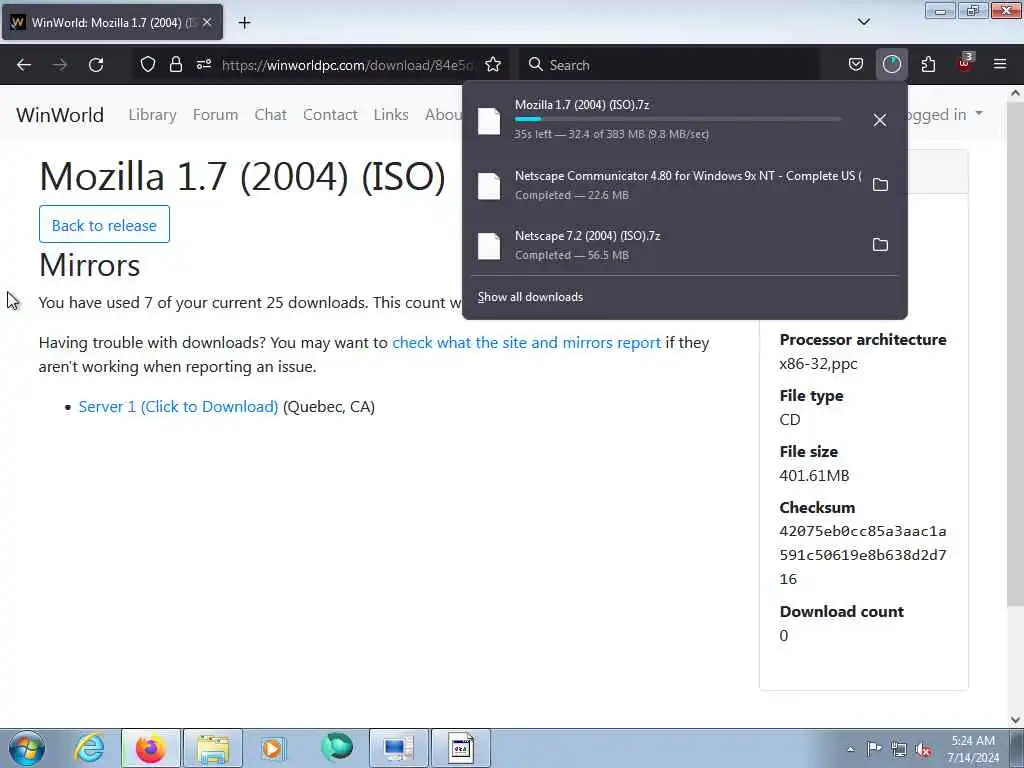Click the page vertical scrollbar

(1015, 353)
